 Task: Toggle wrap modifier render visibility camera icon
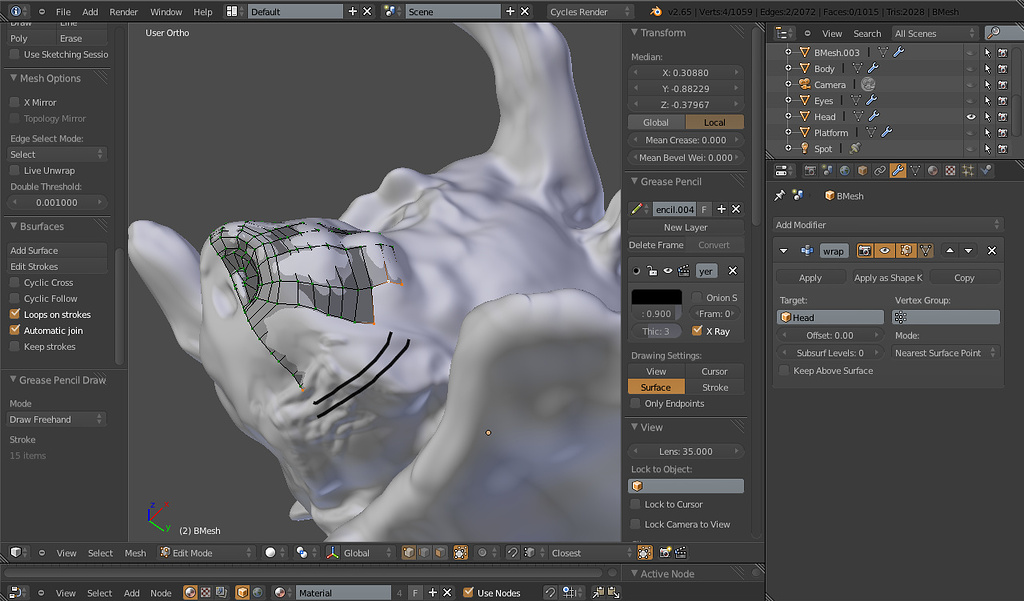tap(865, 251)
